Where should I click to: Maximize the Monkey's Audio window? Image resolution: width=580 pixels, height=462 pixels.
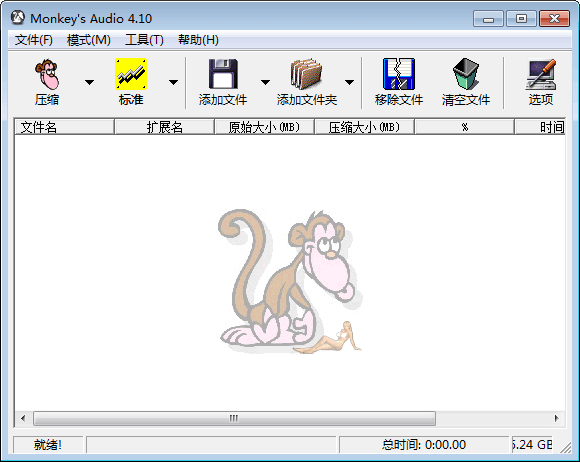pos(521,18)
